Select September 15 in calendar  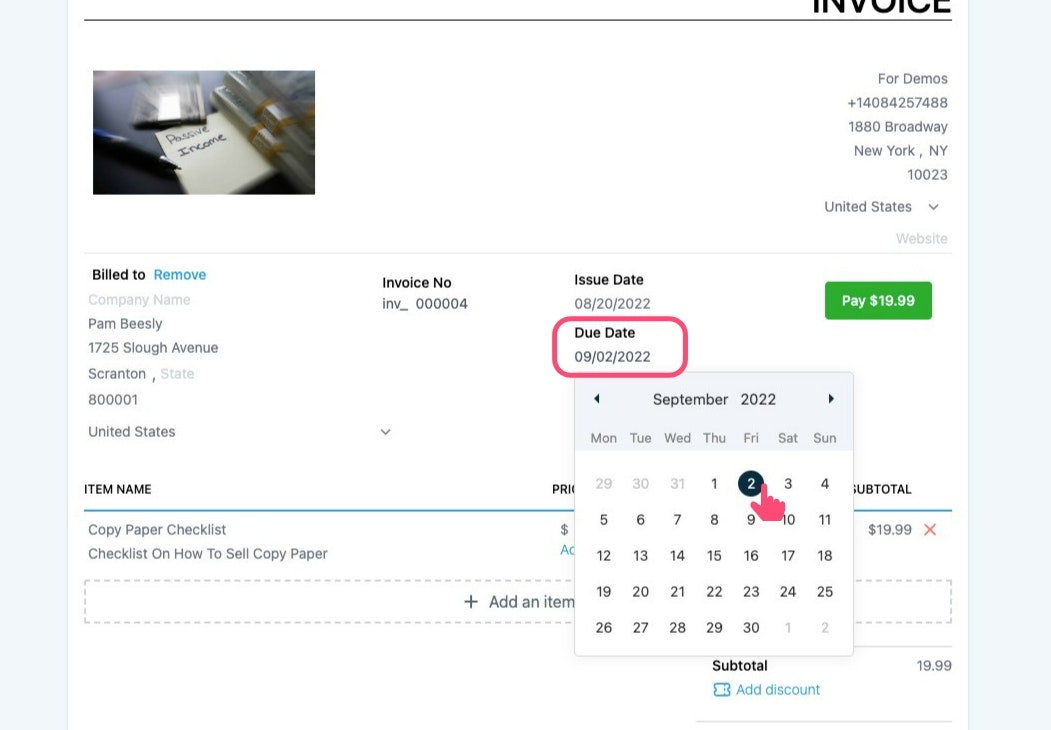[x=715, y=556]
